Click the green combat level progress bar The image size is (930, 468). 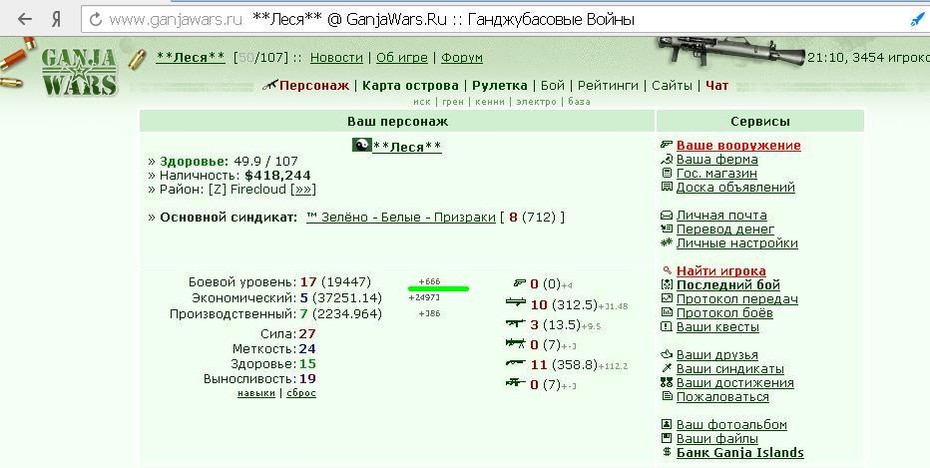(438, 289)
